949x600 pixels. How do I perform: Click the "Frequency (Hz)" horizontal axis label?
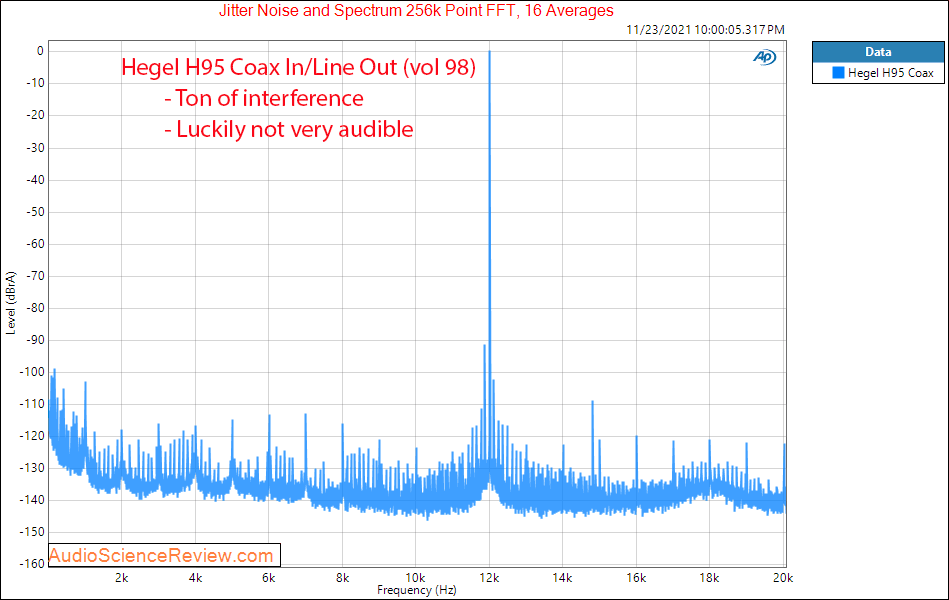click(416, 590)
